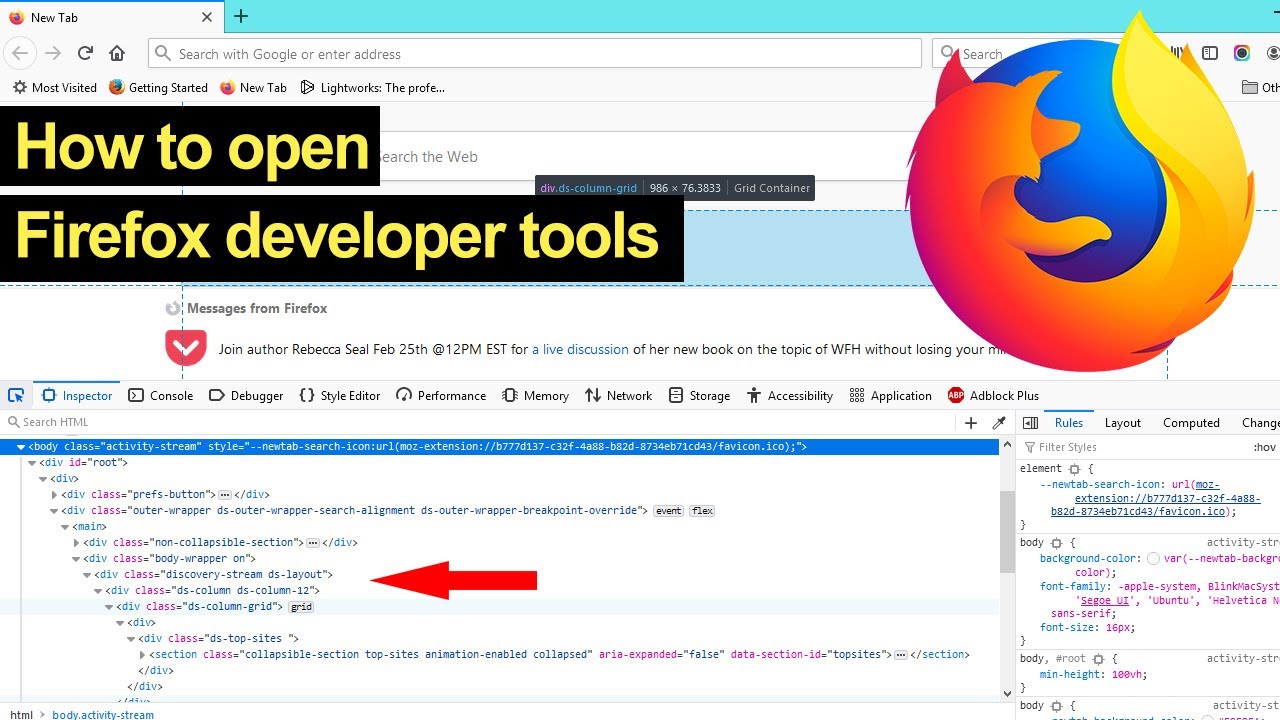Click the markup view vertical scrollbar
Image resolution: width=1280 pixels, height=720 pixels.
(x=1007, y=532)
